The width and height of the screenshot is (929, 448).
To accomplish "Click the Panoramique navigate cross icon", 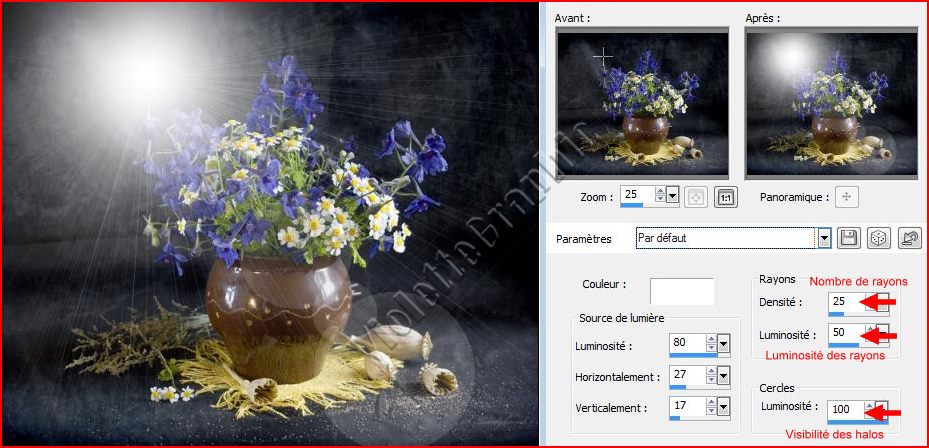I will pos(847,197).
